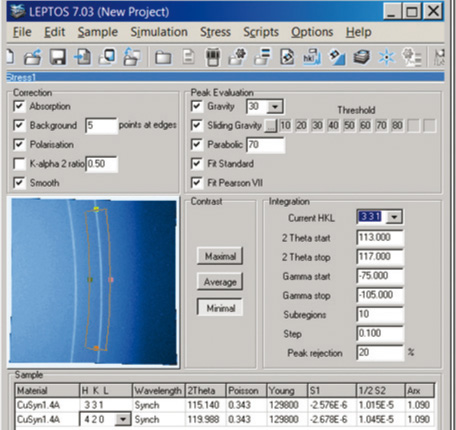
Task: Click the blue diagonal reflection icon
Action: 337,57
